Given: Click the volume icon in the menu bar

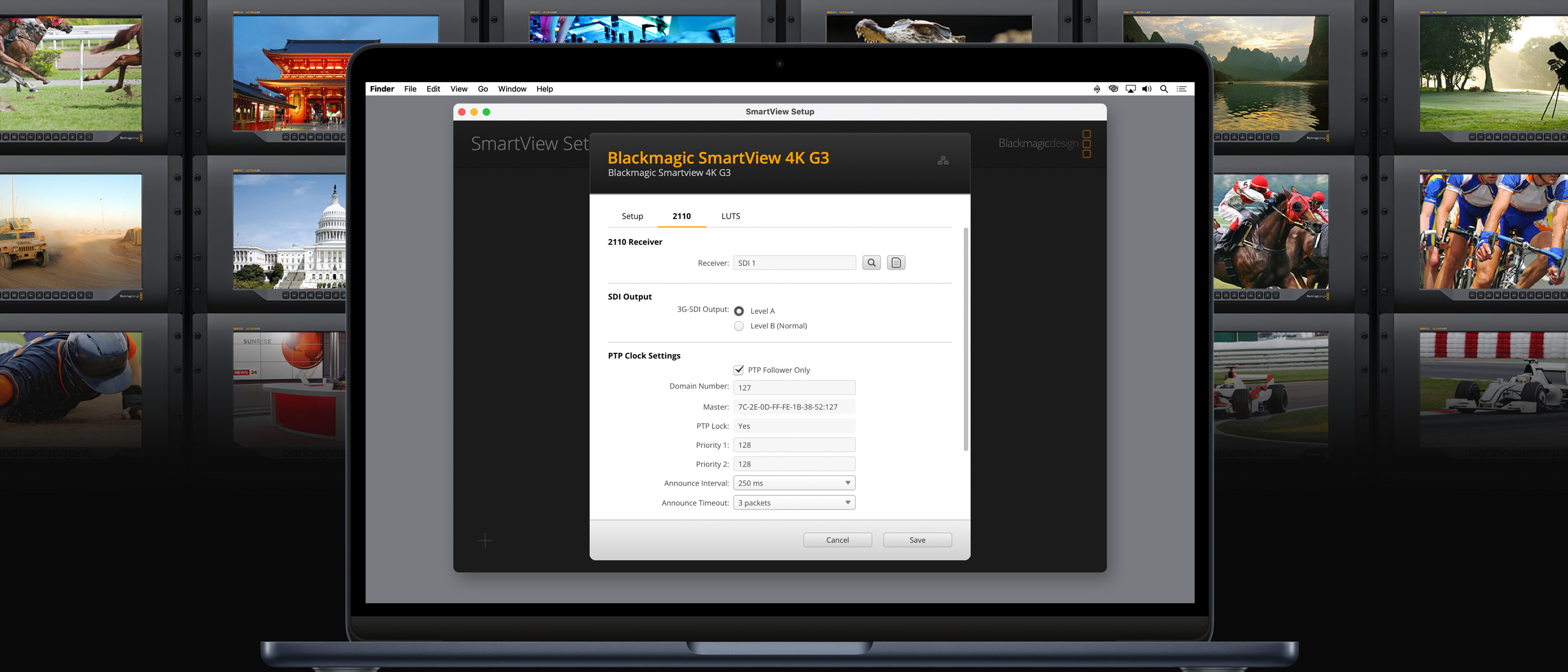Looking at the screenshot, I should [x=1147, y=89].
